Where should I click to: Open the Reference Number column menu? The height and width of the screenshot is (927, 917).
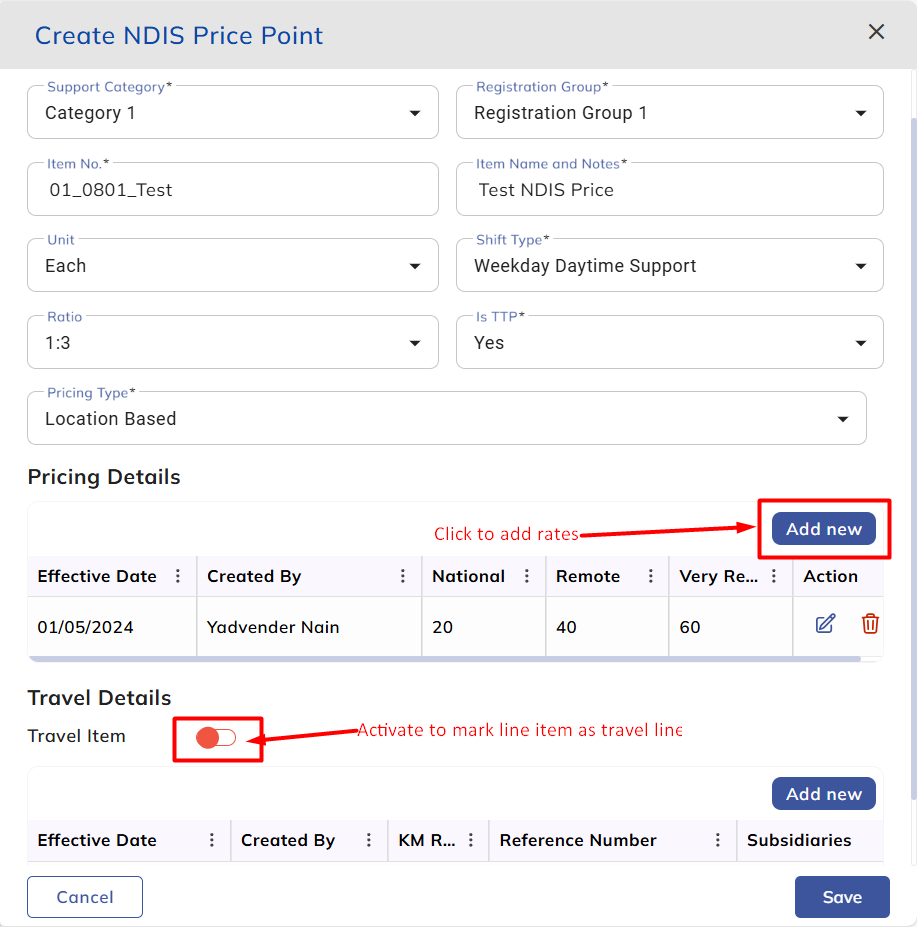[718, 840]
